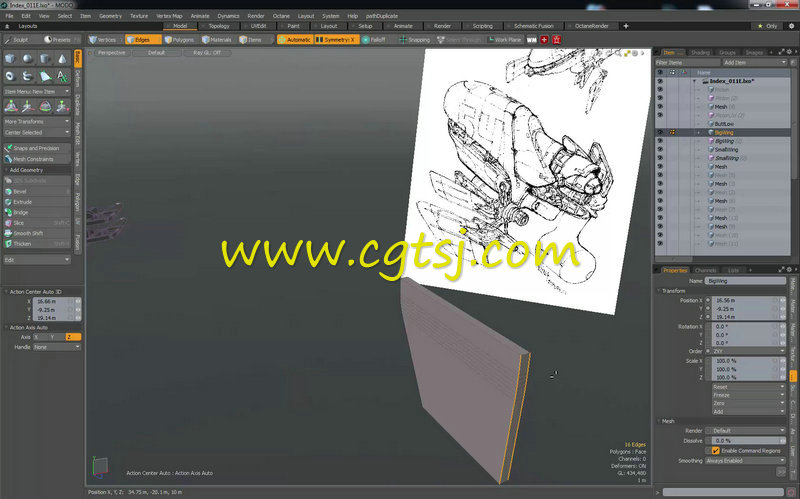The height and width of the screenshot is (499, 800).
Task: Enable Z axis in Action Axis
Action: tap(73, 337)
